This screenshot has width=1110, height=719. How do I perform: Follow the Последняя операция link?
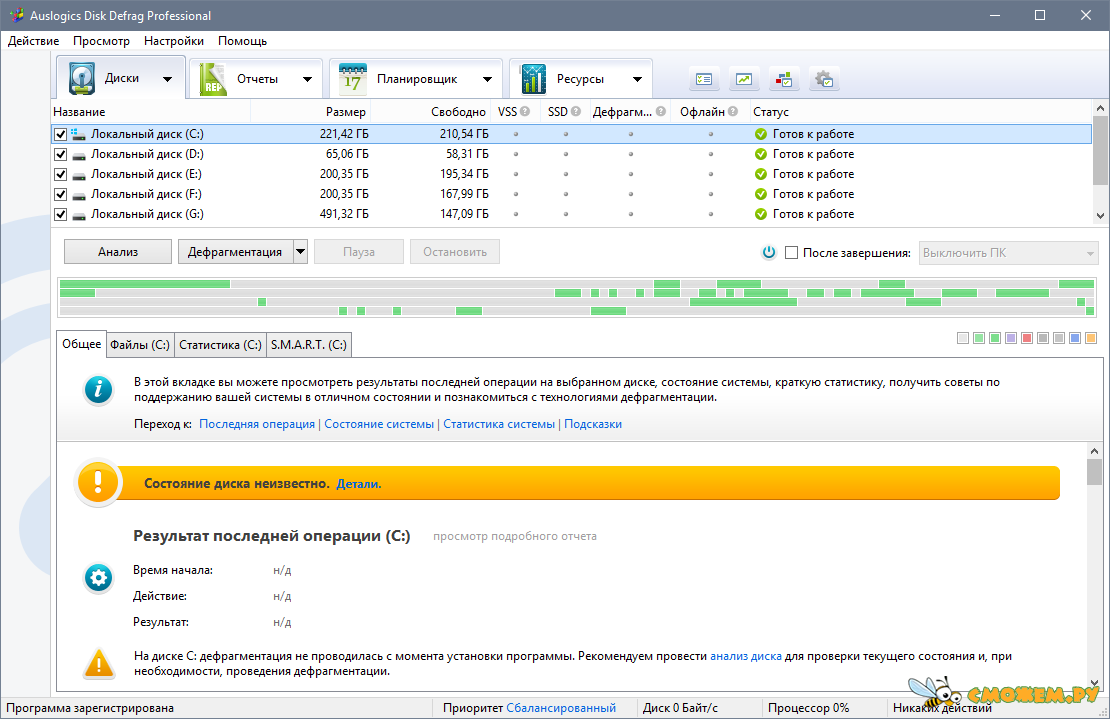(x=257, y=424)
